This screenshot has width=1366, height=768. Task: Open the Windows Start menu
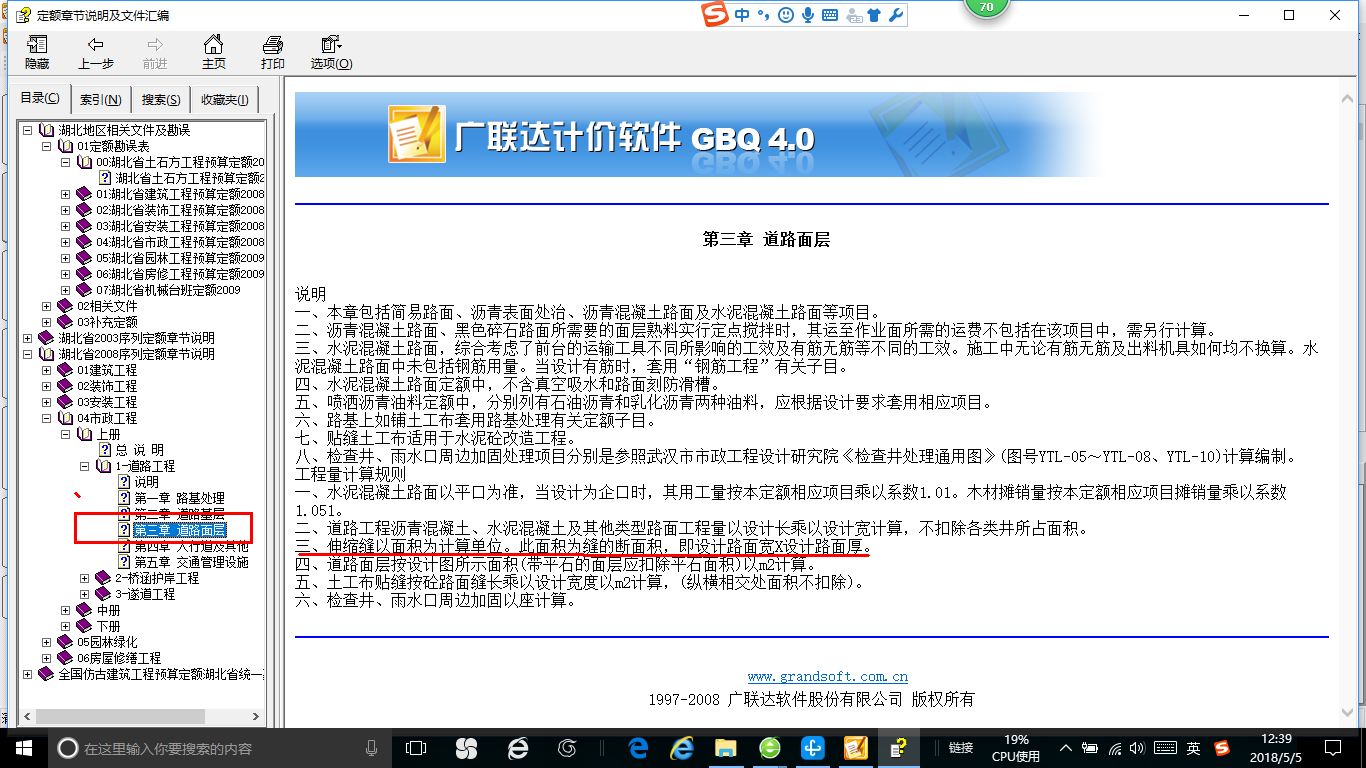pos(23,747)
